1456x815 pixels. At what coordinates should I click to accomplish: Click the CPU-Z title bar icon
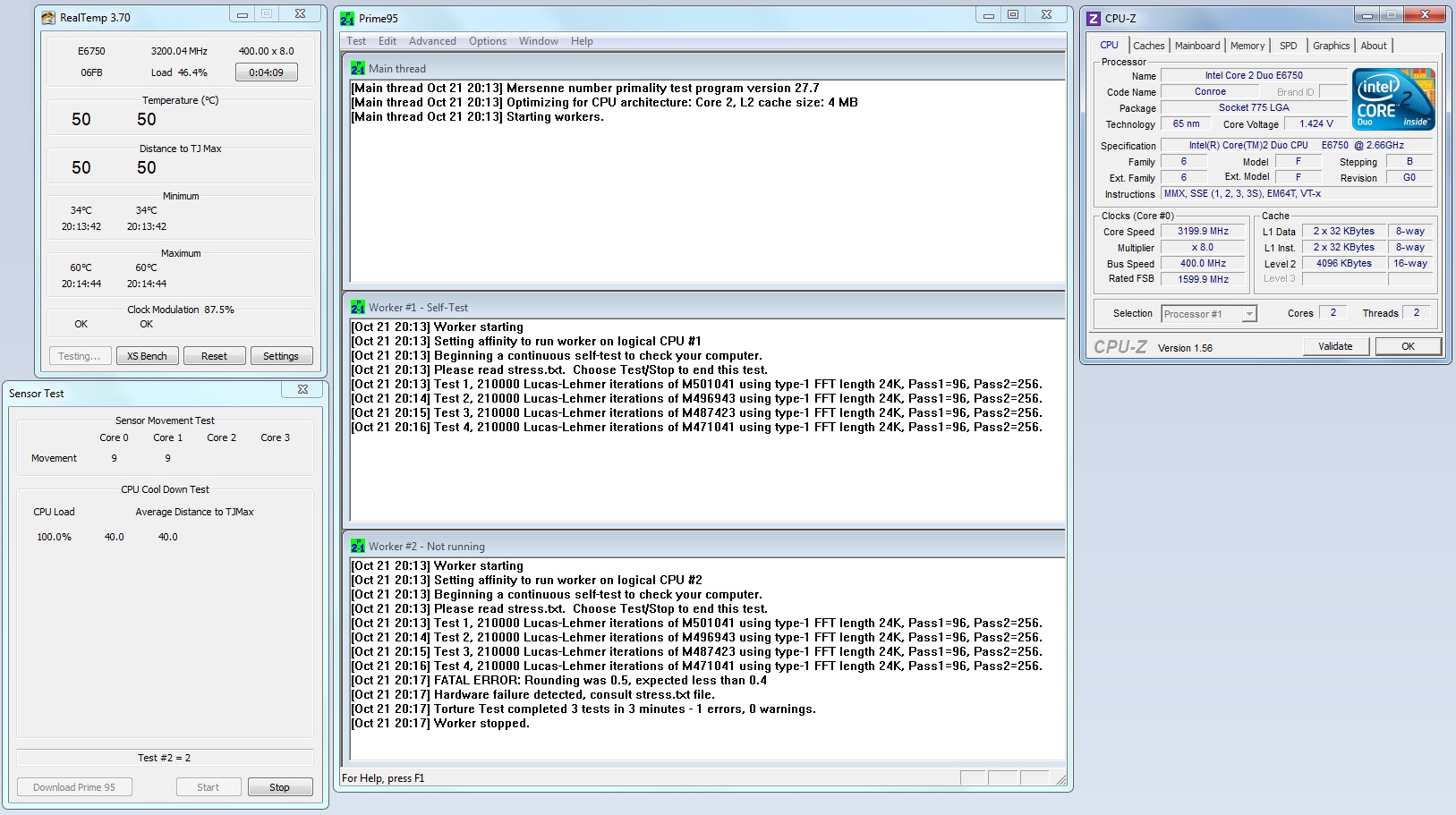1094,18
